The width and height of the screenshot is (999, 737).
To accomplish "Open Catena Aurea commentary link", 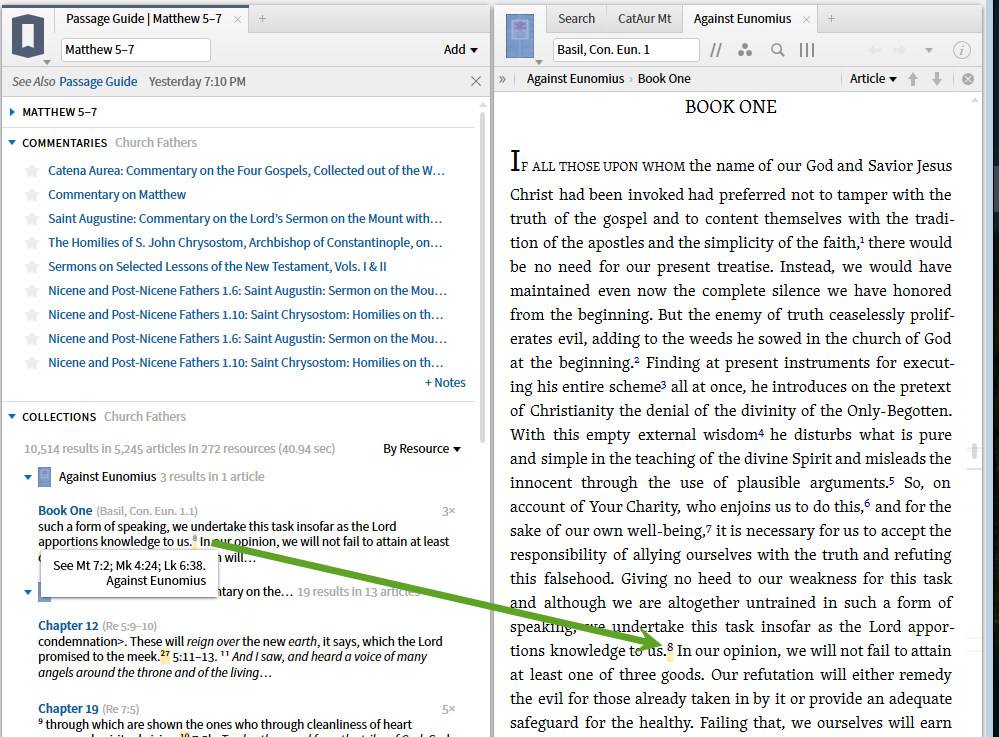I will click(x=247, y=171).
